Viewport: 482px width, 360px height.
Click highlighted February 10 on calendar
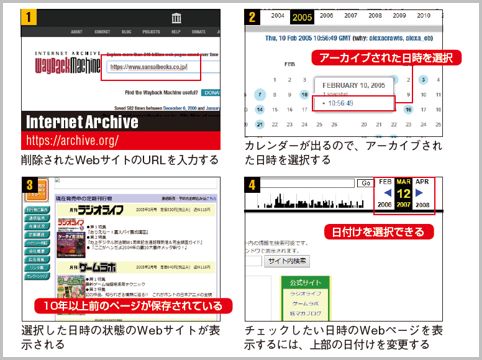pyautogui.click(x=304, y=95)
